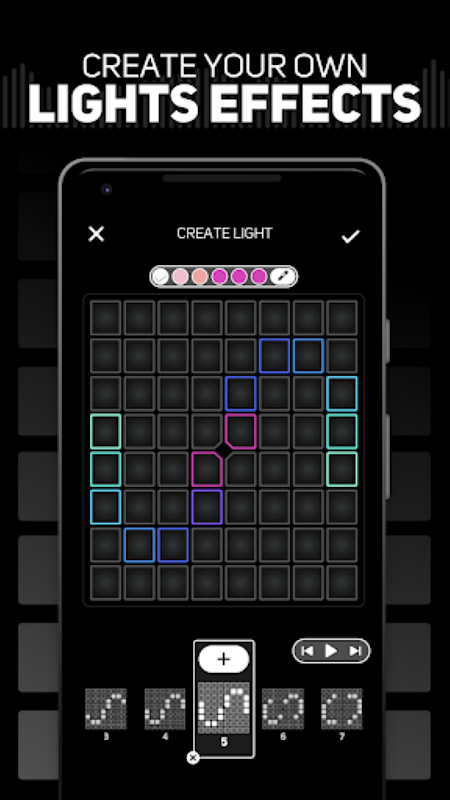Toggle the upper magenta-outlined pad

240,431
